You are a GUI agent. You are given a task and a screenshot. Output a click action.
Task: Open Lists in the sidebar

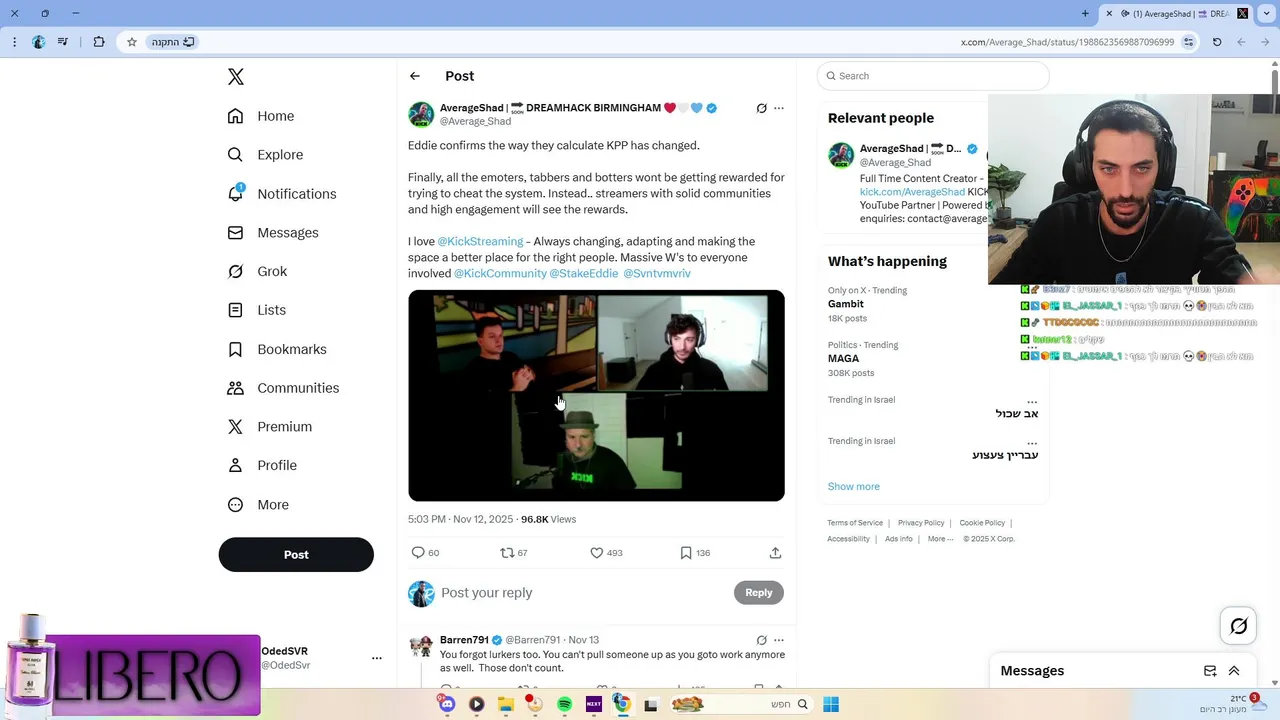tap(256, 310)
